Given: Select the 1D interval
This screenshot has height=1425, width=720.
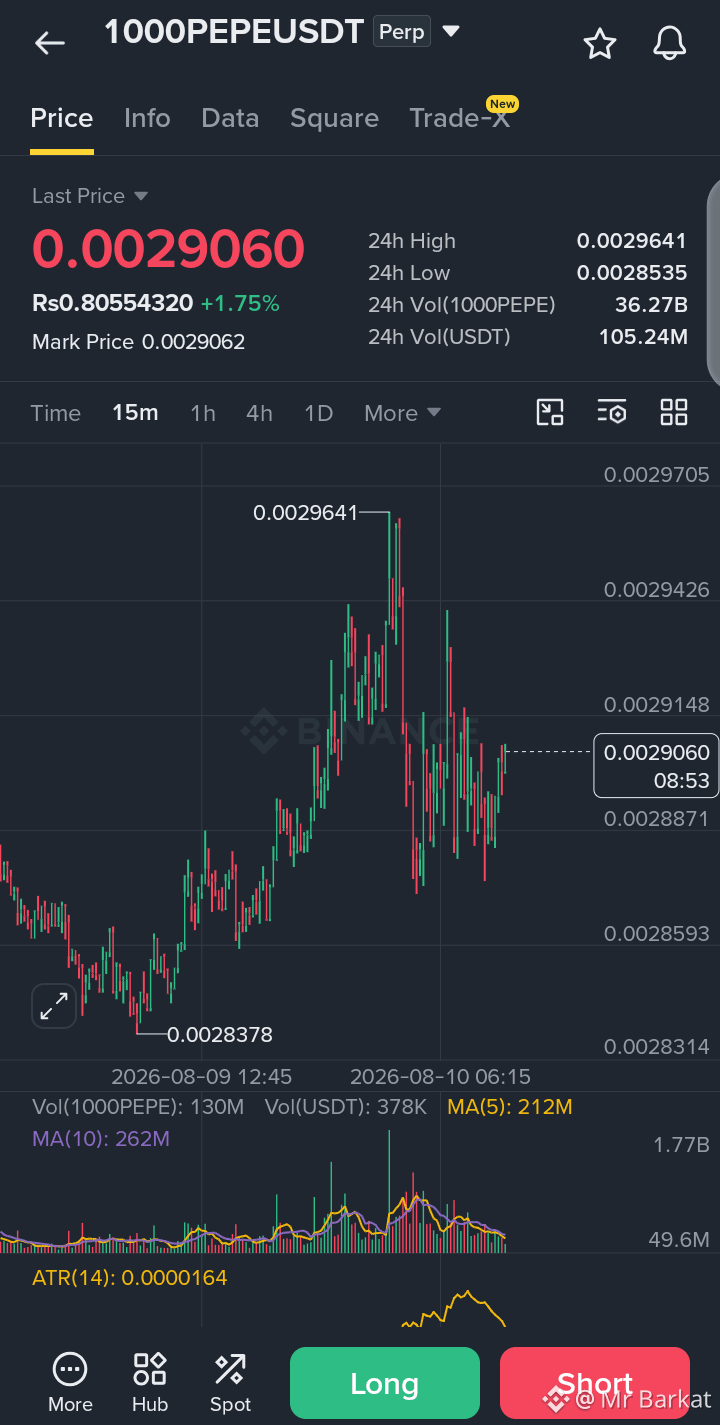Looking at the screenshot, I should point(318,413).
